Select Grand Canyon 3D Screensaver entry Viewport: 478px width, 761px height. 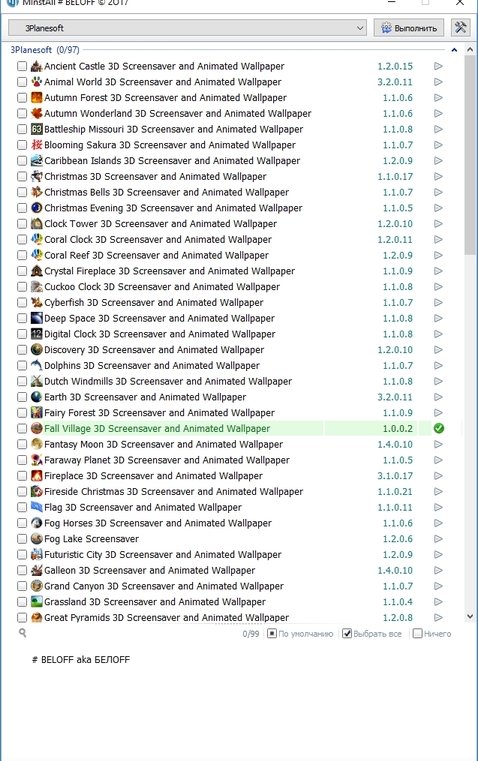pyautogui.click(x=164, y=586)
